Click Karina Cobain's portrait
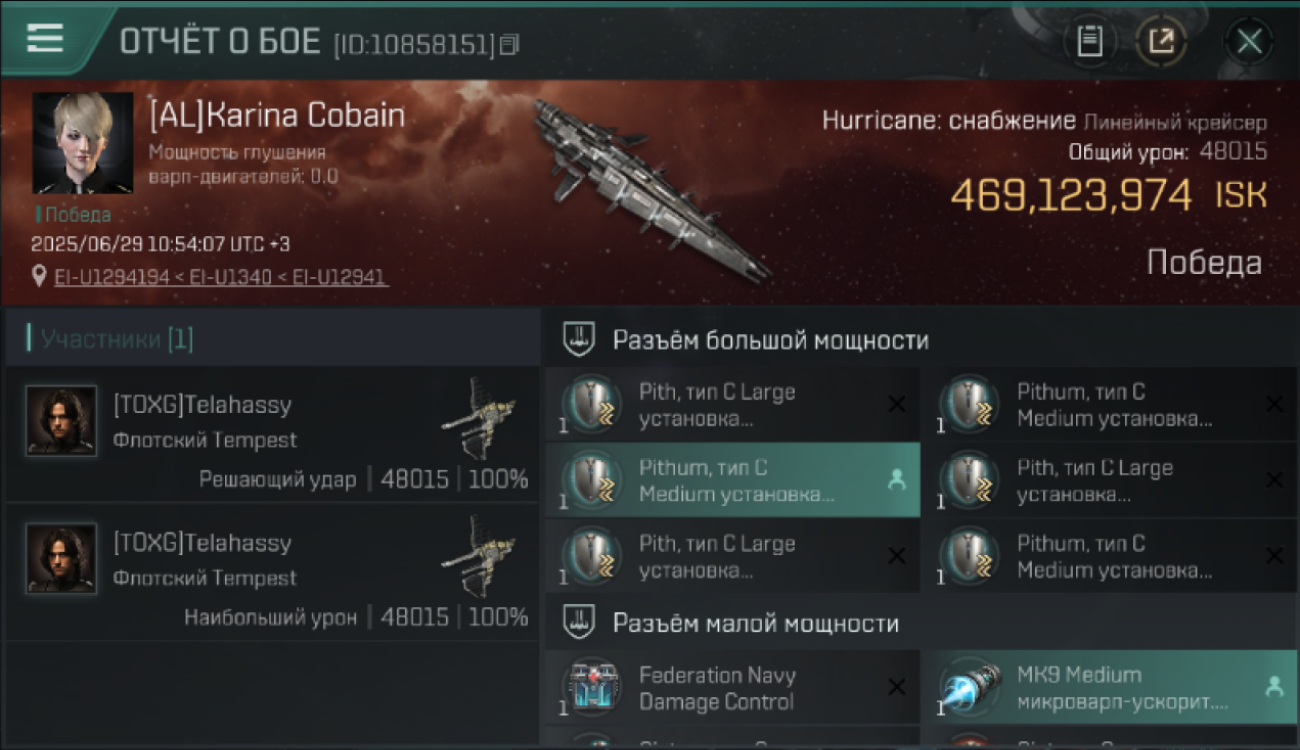Image resolution: width=1300 pixels, height=750 pixels. coord(83,143)
